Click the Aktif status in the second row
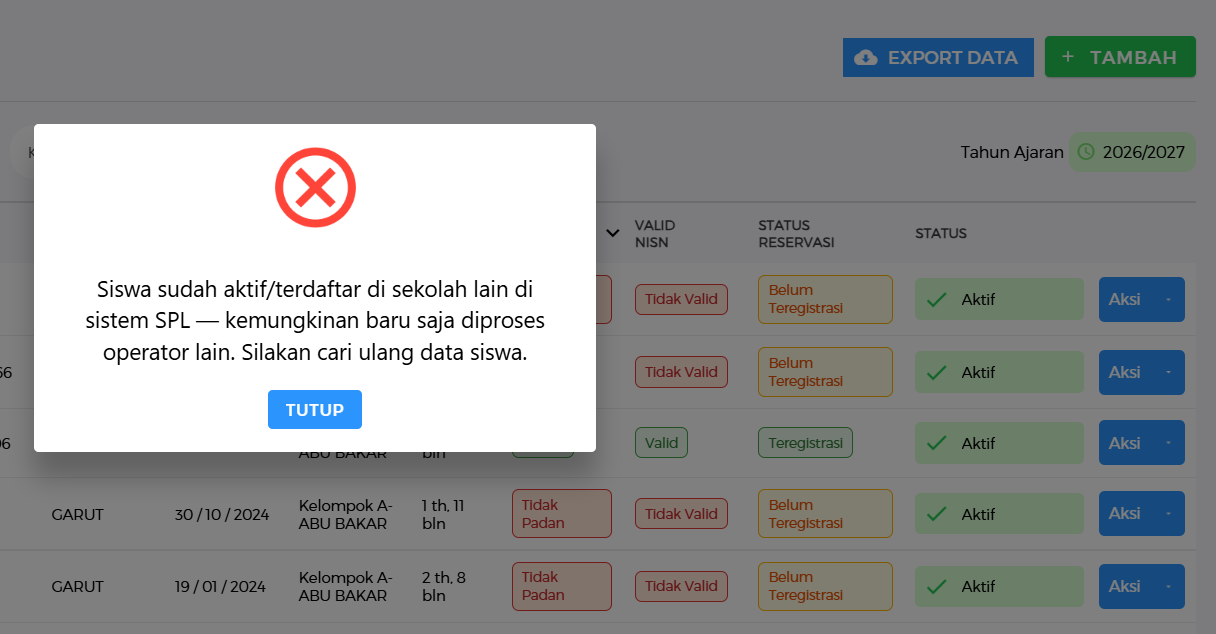1216x634 pixels. tap(999, 372)
